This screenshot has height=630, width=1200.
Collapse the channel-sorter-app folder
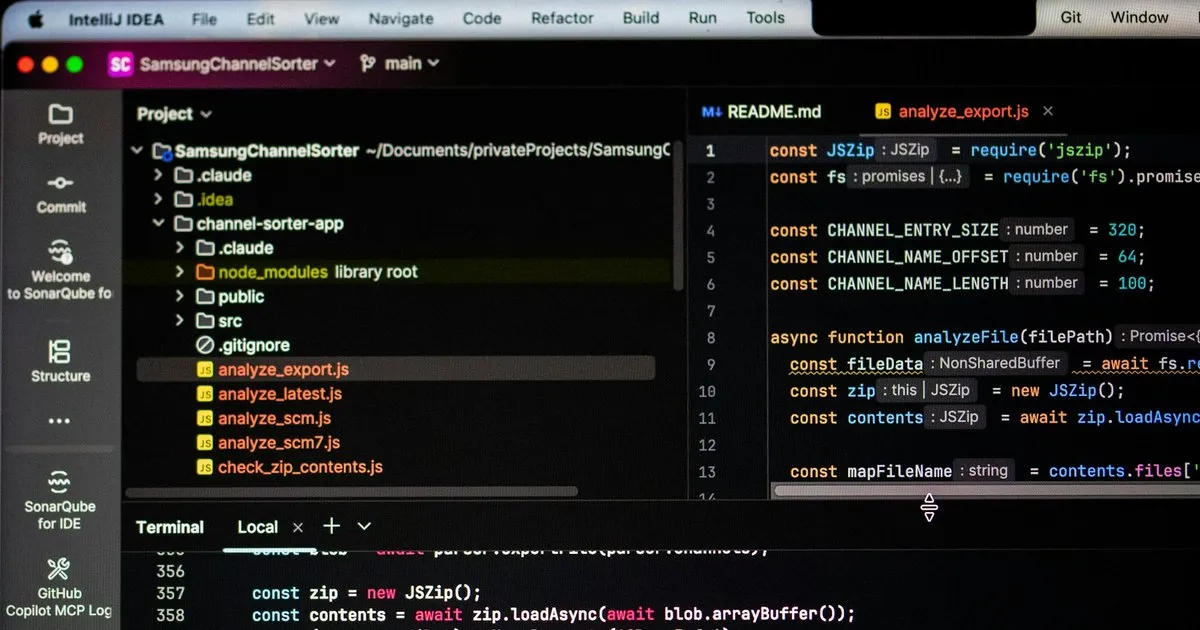pyautogui.click(x=158, y=224)
